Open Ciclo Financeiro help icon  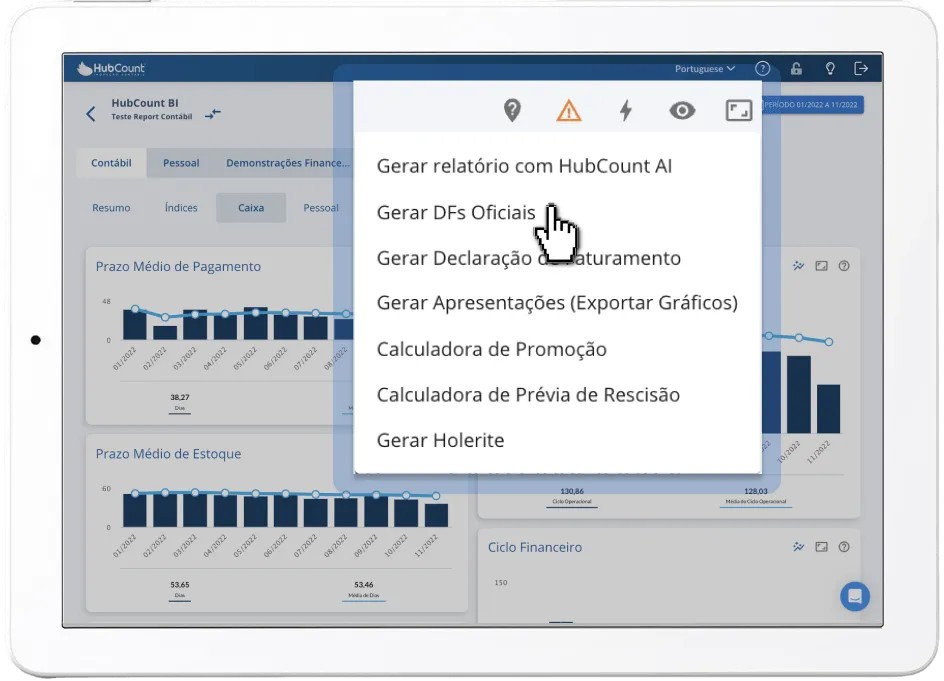click(x=844, y=547)
